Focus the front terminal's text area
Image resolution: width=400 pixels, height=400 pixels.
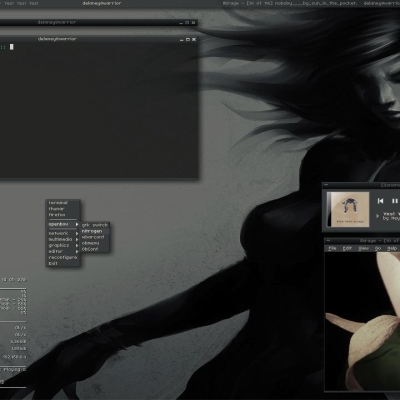tap(99, 110)
